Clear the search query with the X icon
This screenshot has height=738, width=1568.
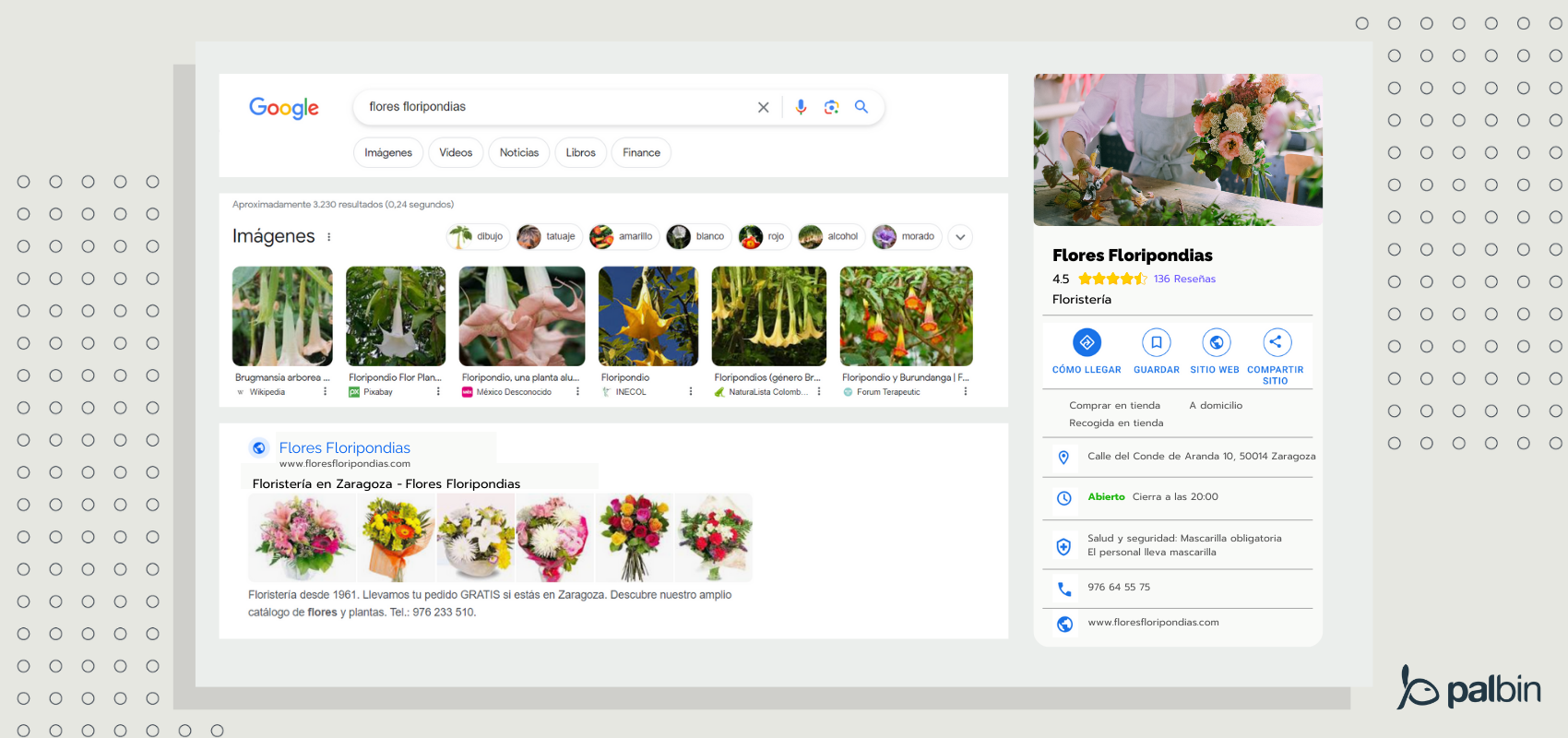[763, 107]
